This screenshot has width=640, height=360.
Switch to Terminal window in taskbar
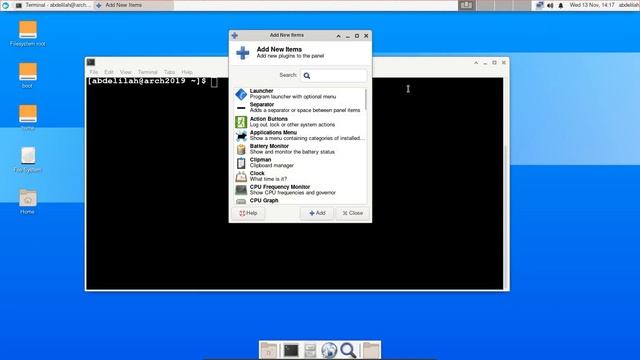tap(53, 5)
